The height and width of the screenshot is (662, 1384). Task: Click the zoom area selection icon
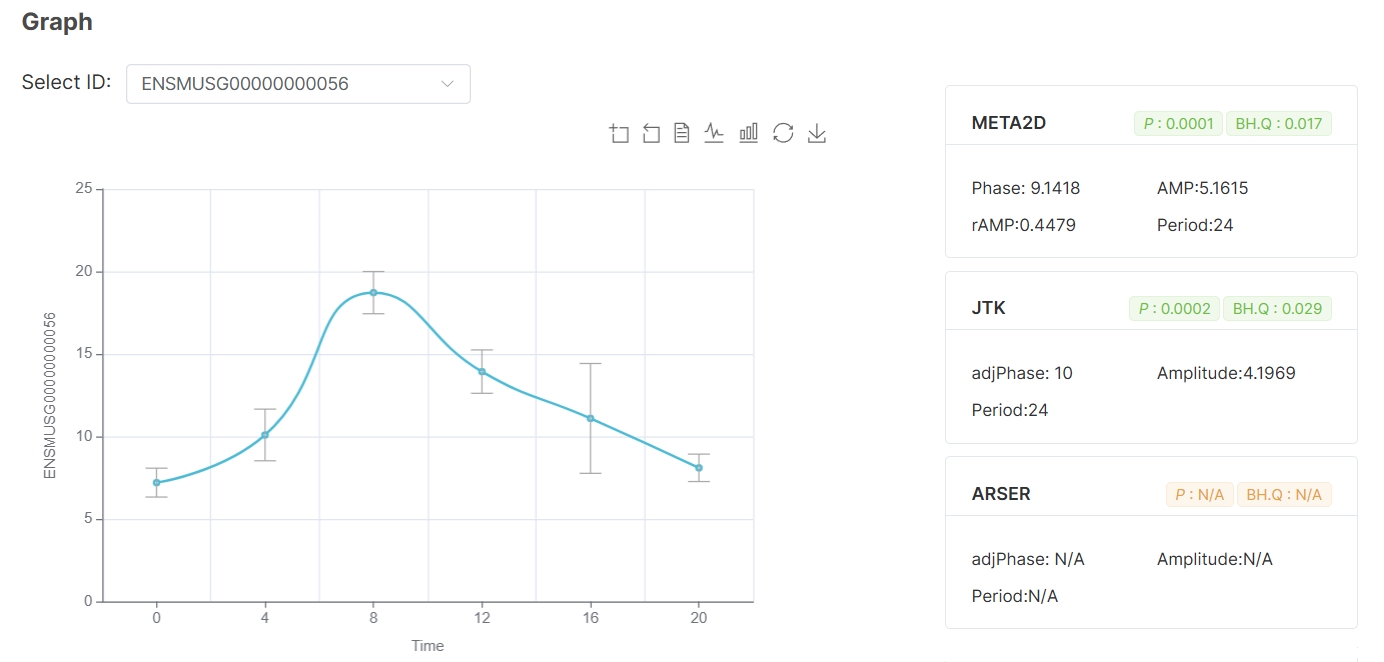coord(619,133)
